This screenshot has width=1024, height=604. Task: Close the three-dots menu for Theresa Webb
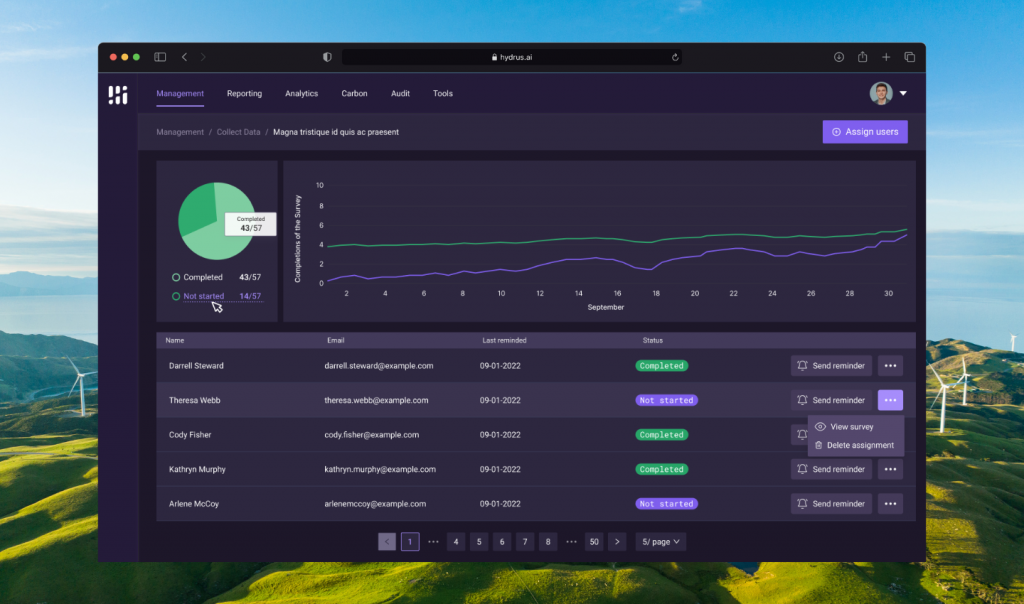[890, 400]
